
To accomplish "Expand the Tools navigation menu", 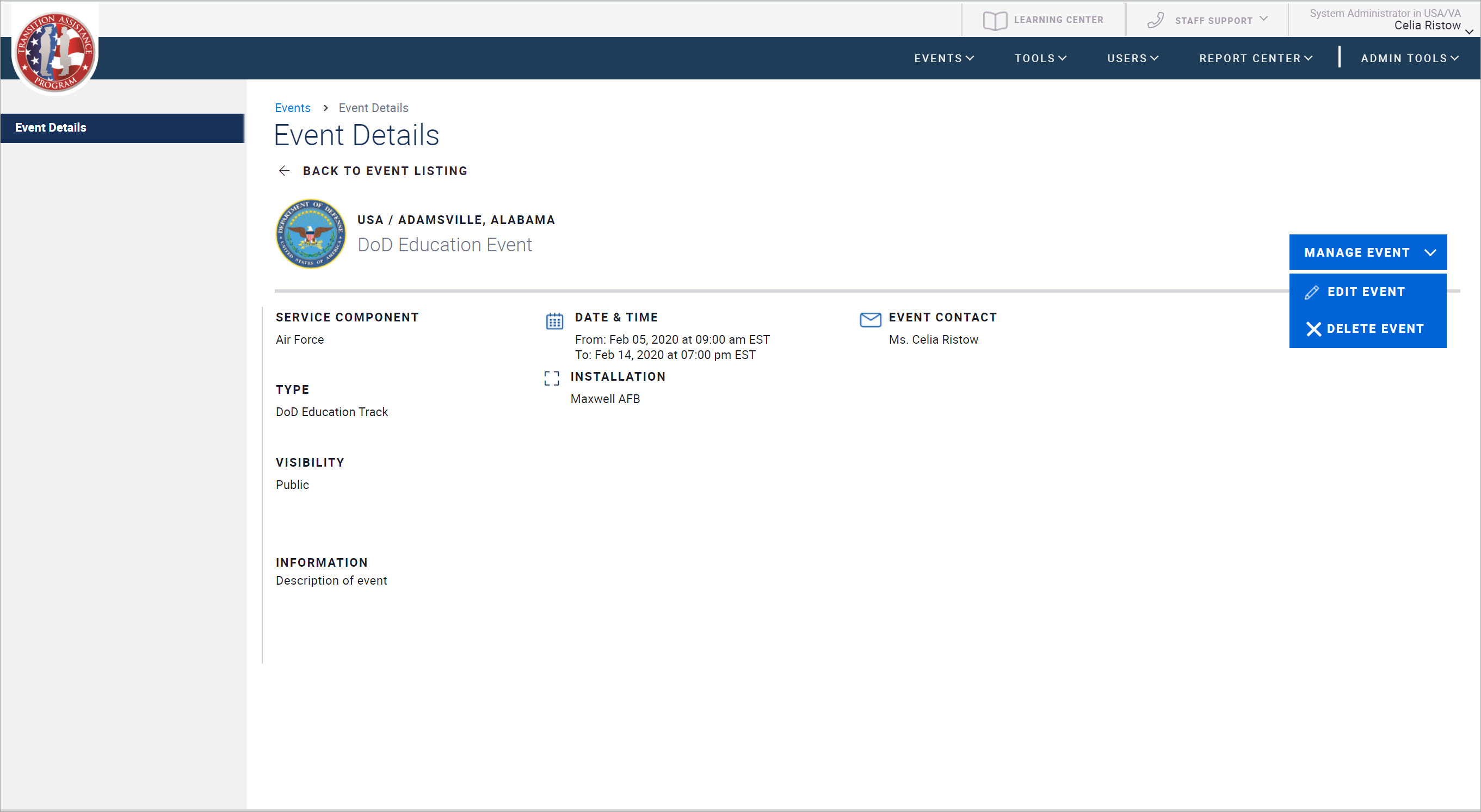I will click(1041, 58).
